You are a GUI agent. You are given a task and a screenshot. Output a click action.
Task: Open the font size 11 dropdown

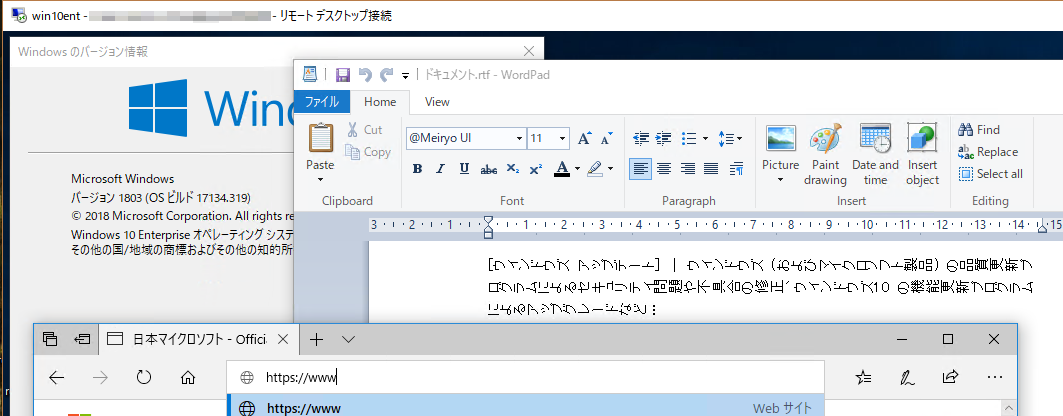click(563, 138)
